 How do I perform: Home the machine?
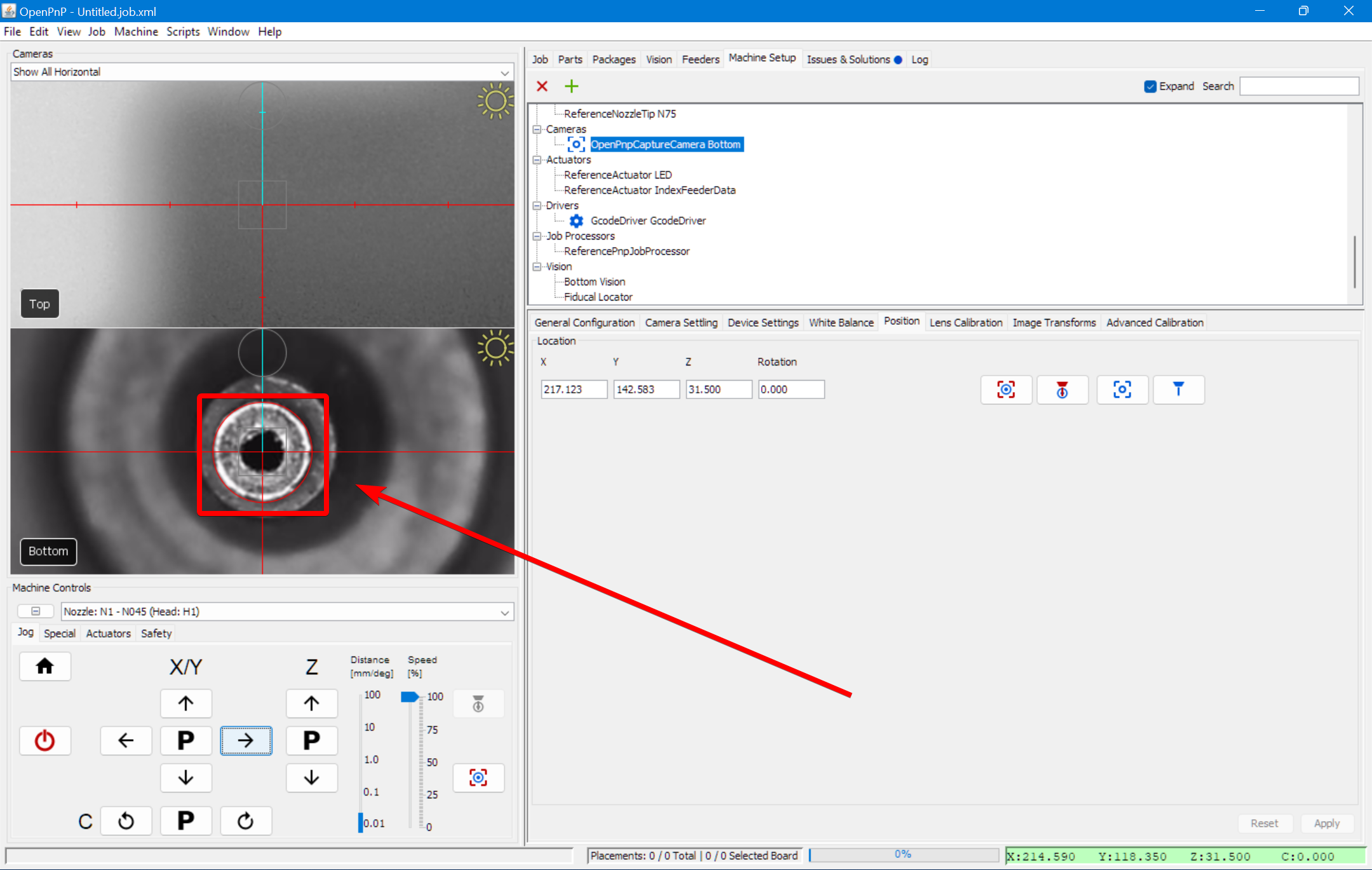[x=45, y=666]
